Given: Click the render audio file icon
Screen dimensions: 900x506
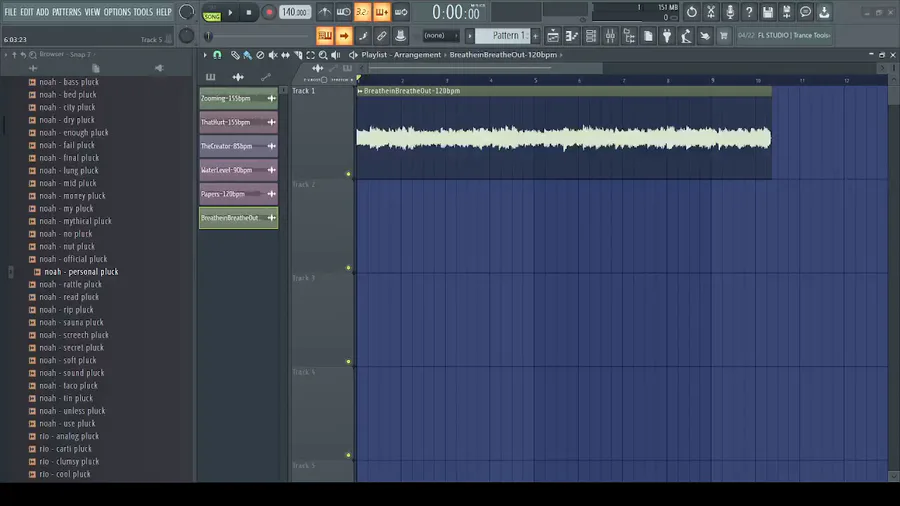Looking at the screenshot, I should coord(786,12).
